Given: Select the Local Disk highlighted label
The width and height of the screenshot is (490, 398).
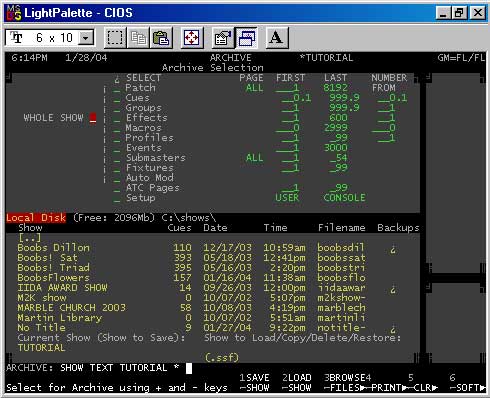Looking at the screenshot, I should tap(36, 218).
